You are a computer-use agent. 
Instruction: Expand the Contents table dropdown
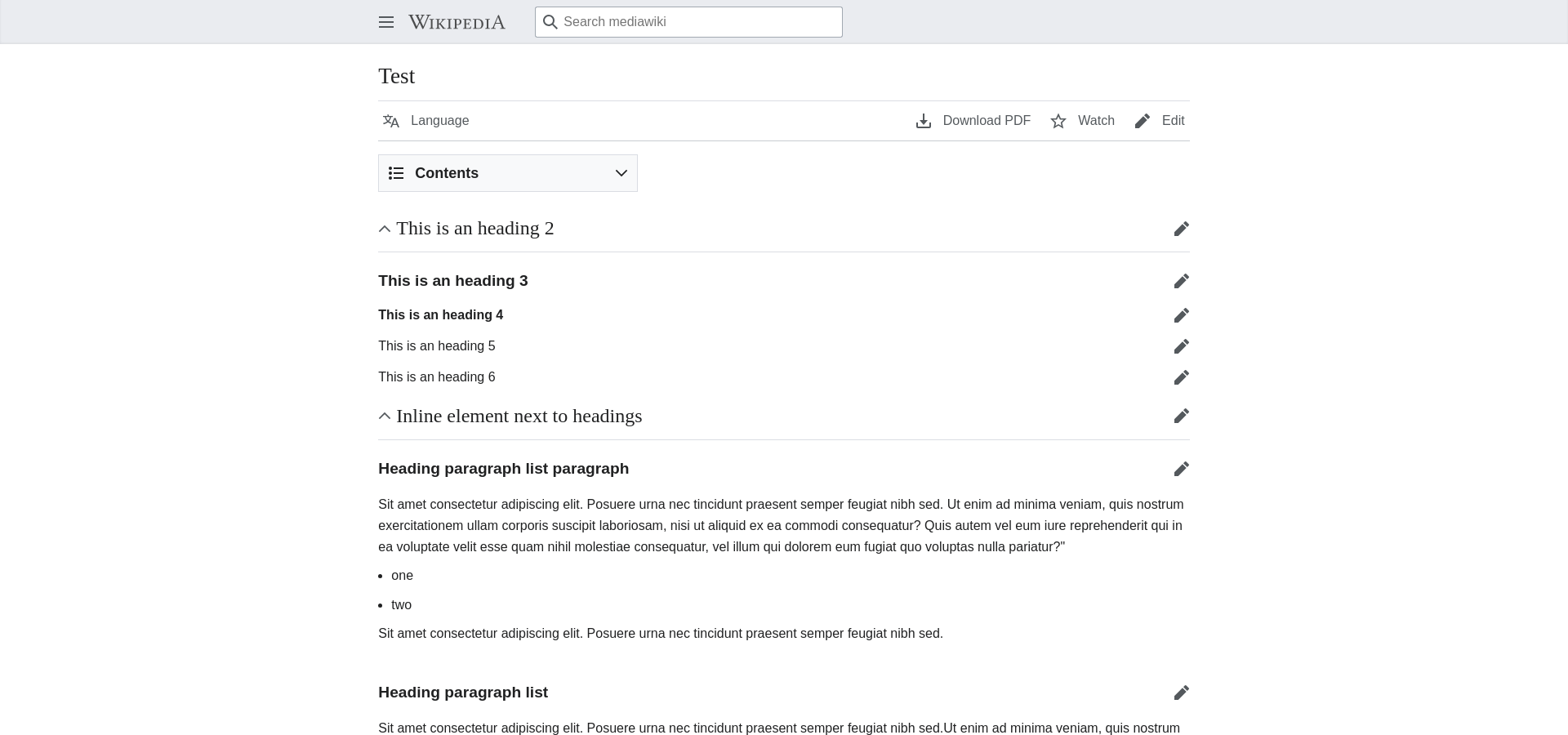point(508,173)
